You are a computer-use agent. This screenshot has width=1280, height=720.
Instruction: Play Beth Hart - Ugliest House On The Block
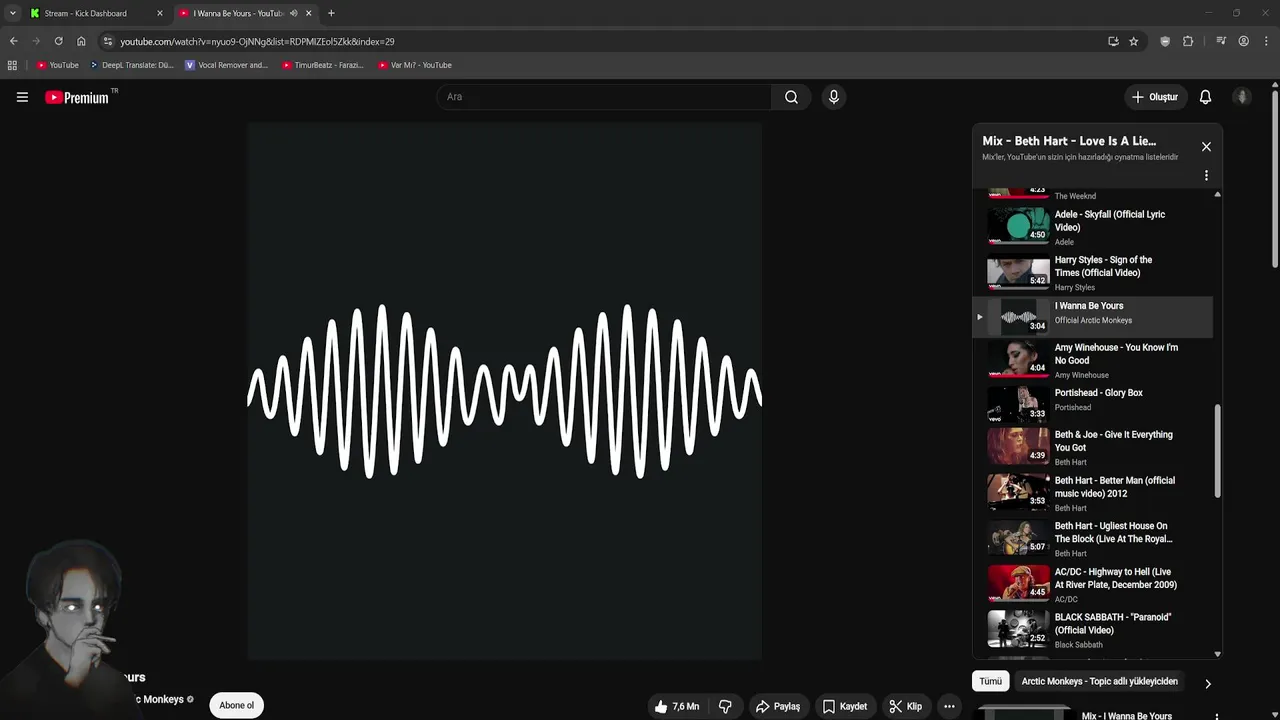1093,539
